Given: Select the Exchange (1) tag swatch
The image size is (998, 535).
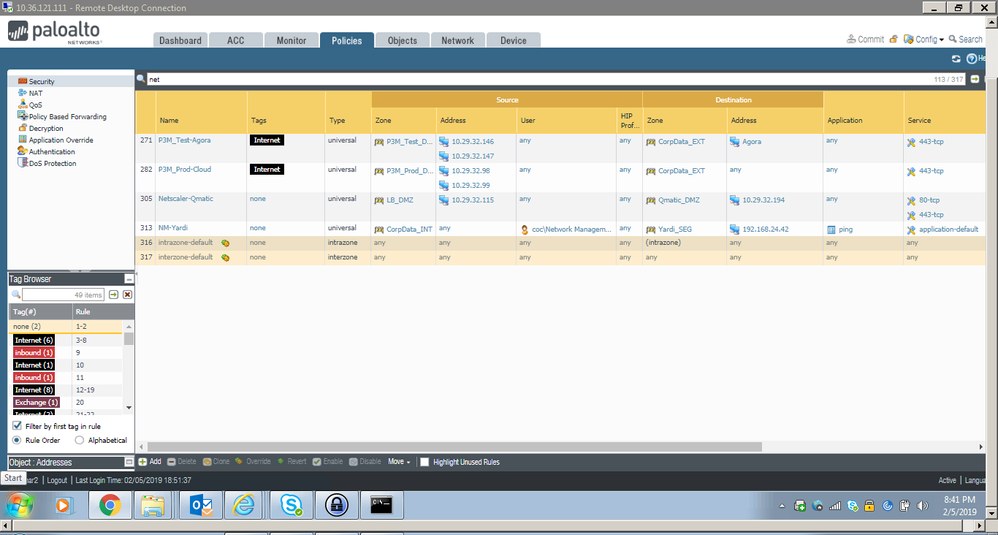Looking at the screenshot, I should click(x=37, y=402).
